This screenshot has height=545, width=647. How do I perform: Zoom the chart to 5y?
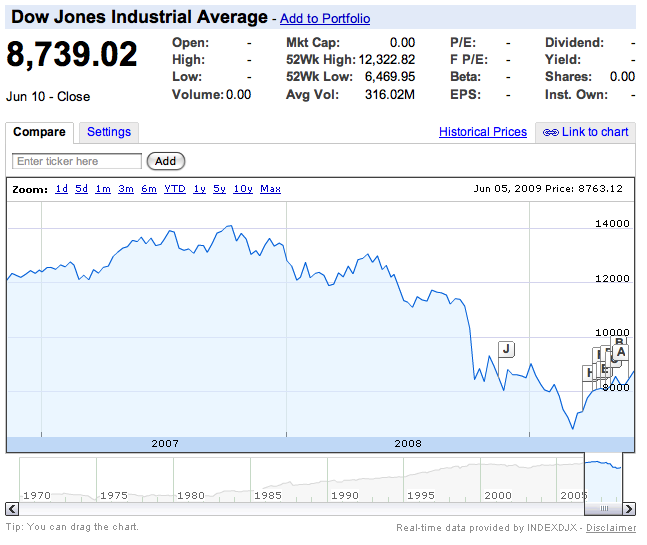coord(220,189)
